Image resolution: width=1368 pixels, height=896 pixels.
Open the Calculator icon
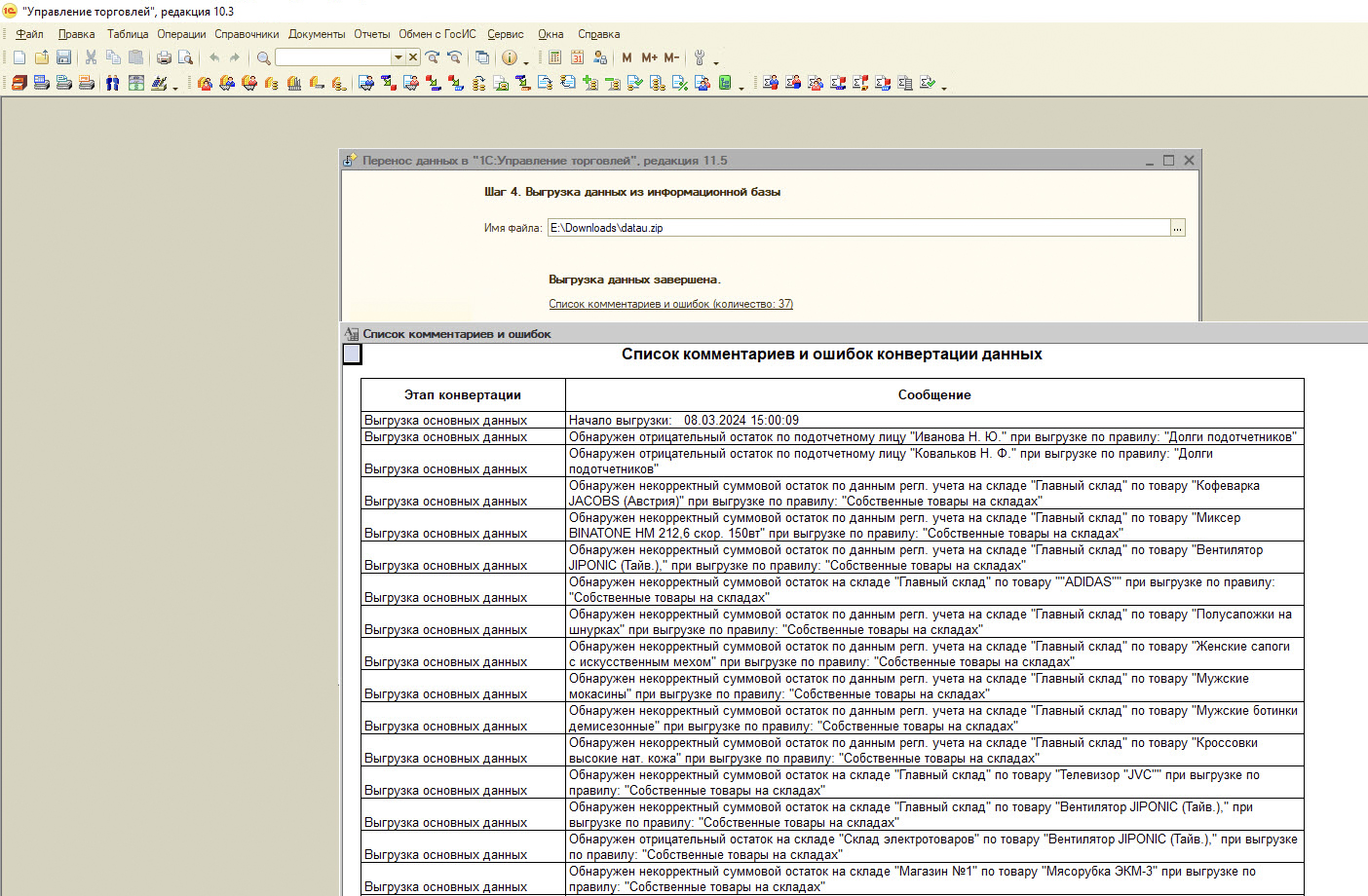554,57
